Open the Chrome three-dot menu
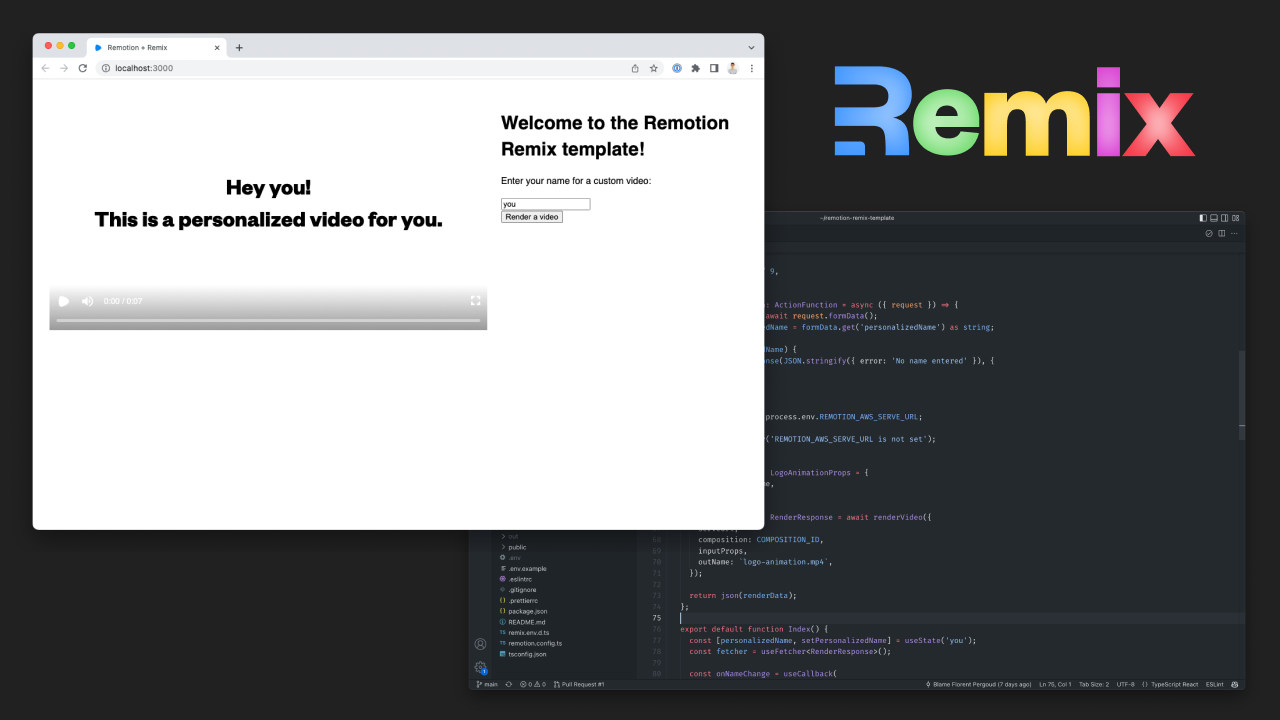The image size is (1280, 720). (751, 68)
